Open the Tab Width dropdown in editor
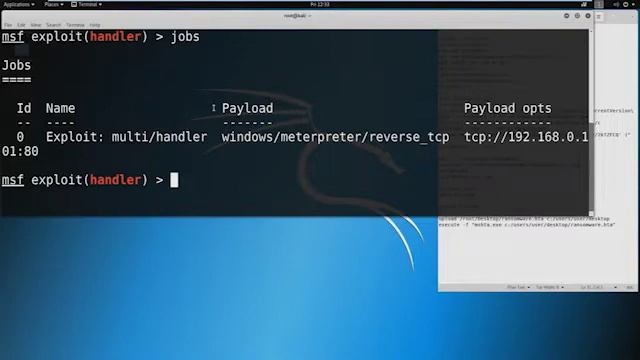 click(549, 287)
